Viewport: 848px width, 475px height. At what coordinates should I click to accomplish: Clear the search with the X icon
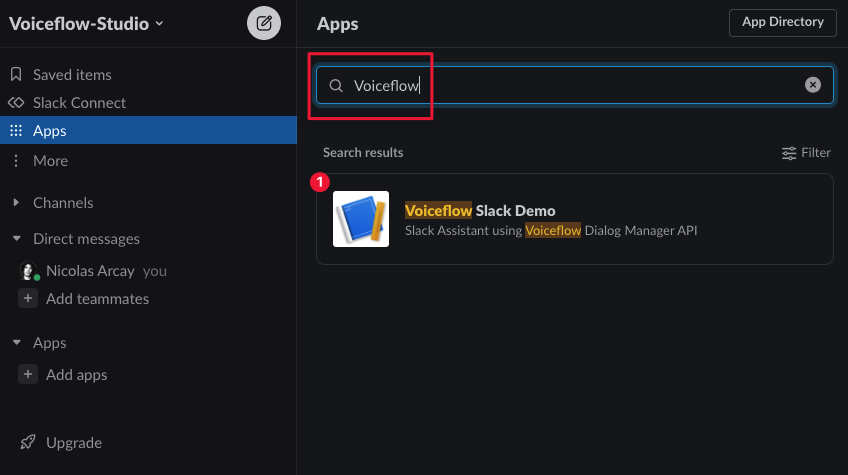point(812,84)
